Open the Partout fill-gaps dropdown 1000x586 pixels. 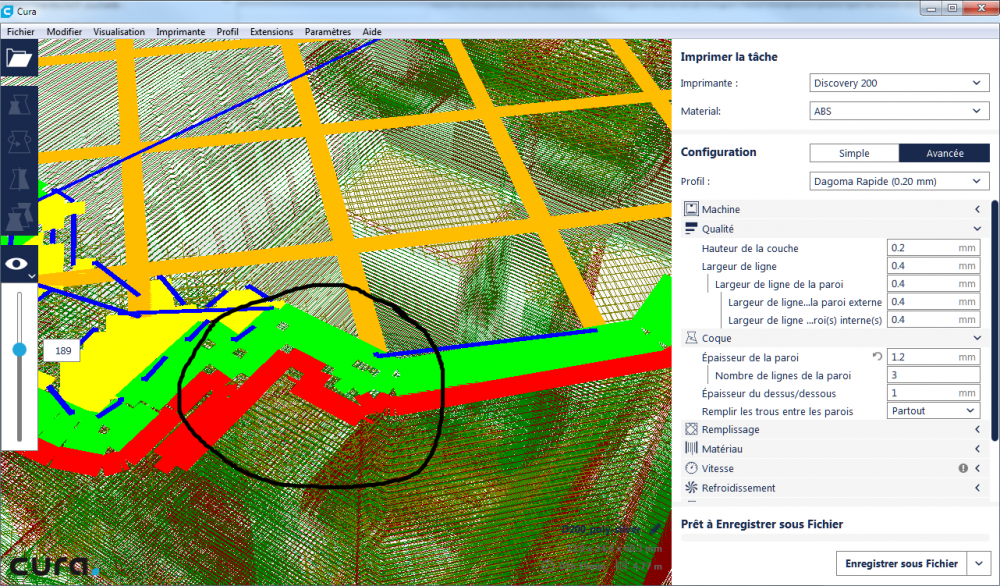pos(934,411)
